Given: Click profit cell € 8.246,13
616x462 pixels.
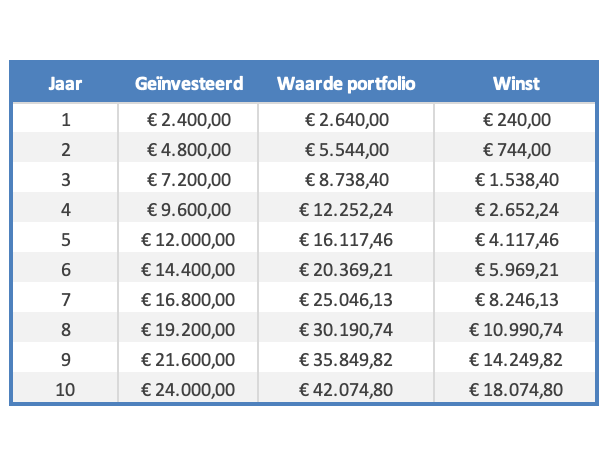Looking at the screenshot, I should tap(516, 300).
